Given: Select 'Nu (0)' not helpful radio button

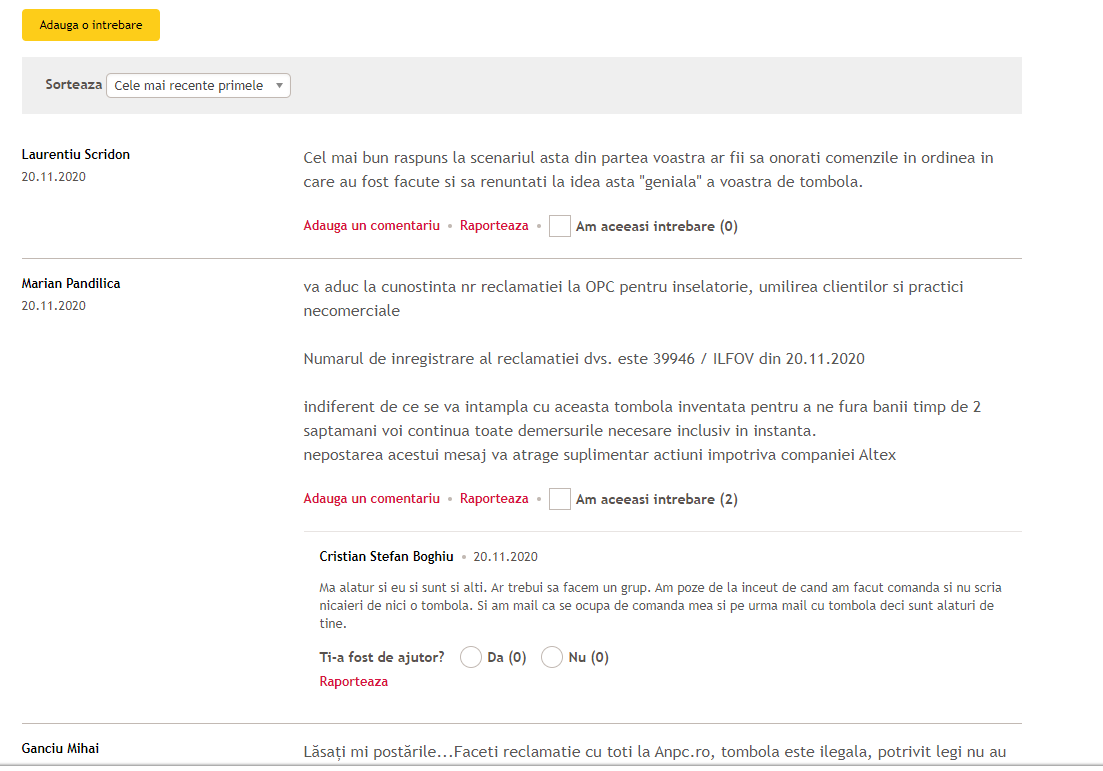Looking at the screenshot, I should point(552,657).
